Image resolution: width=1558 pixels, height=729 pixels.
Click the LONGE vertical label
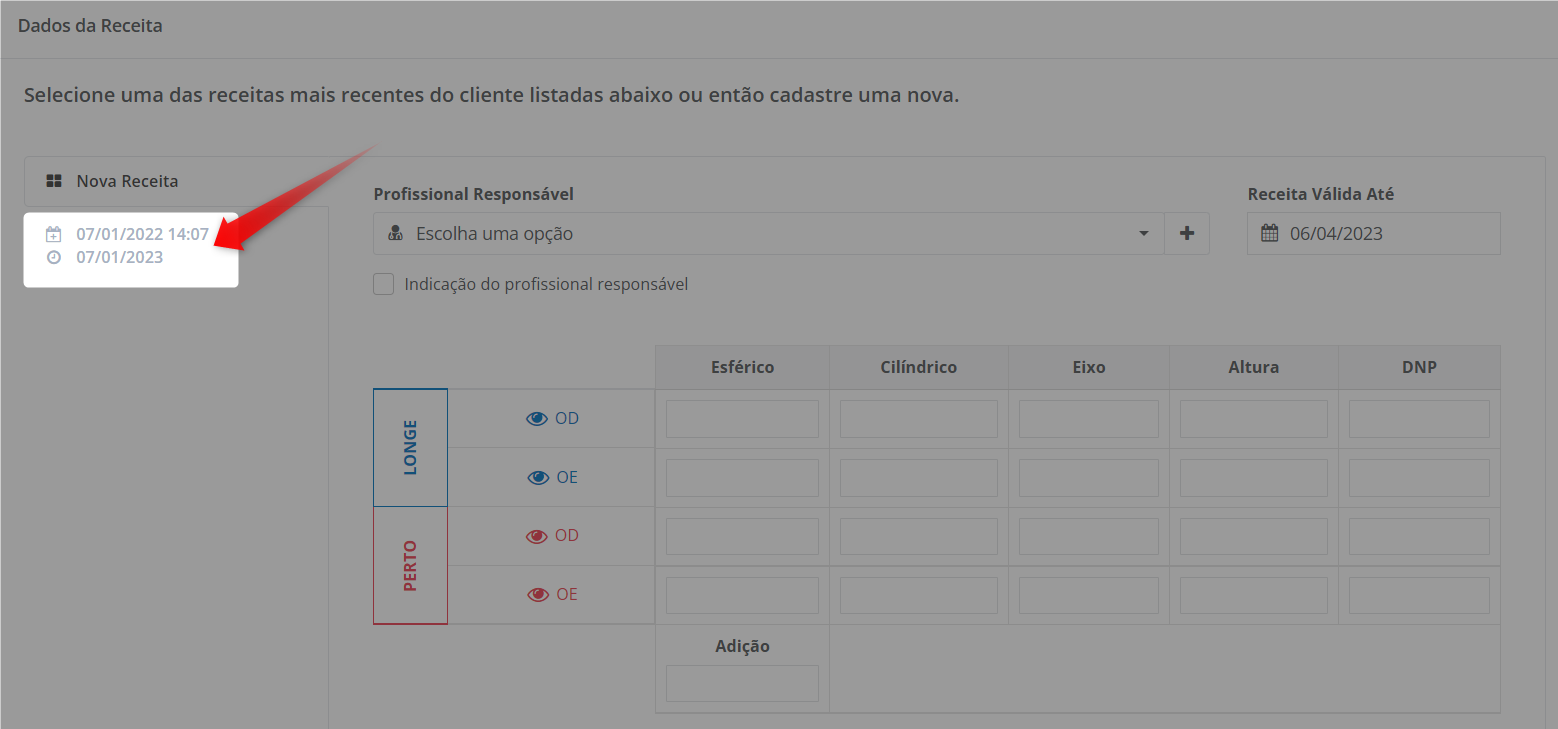click(410, 447)
